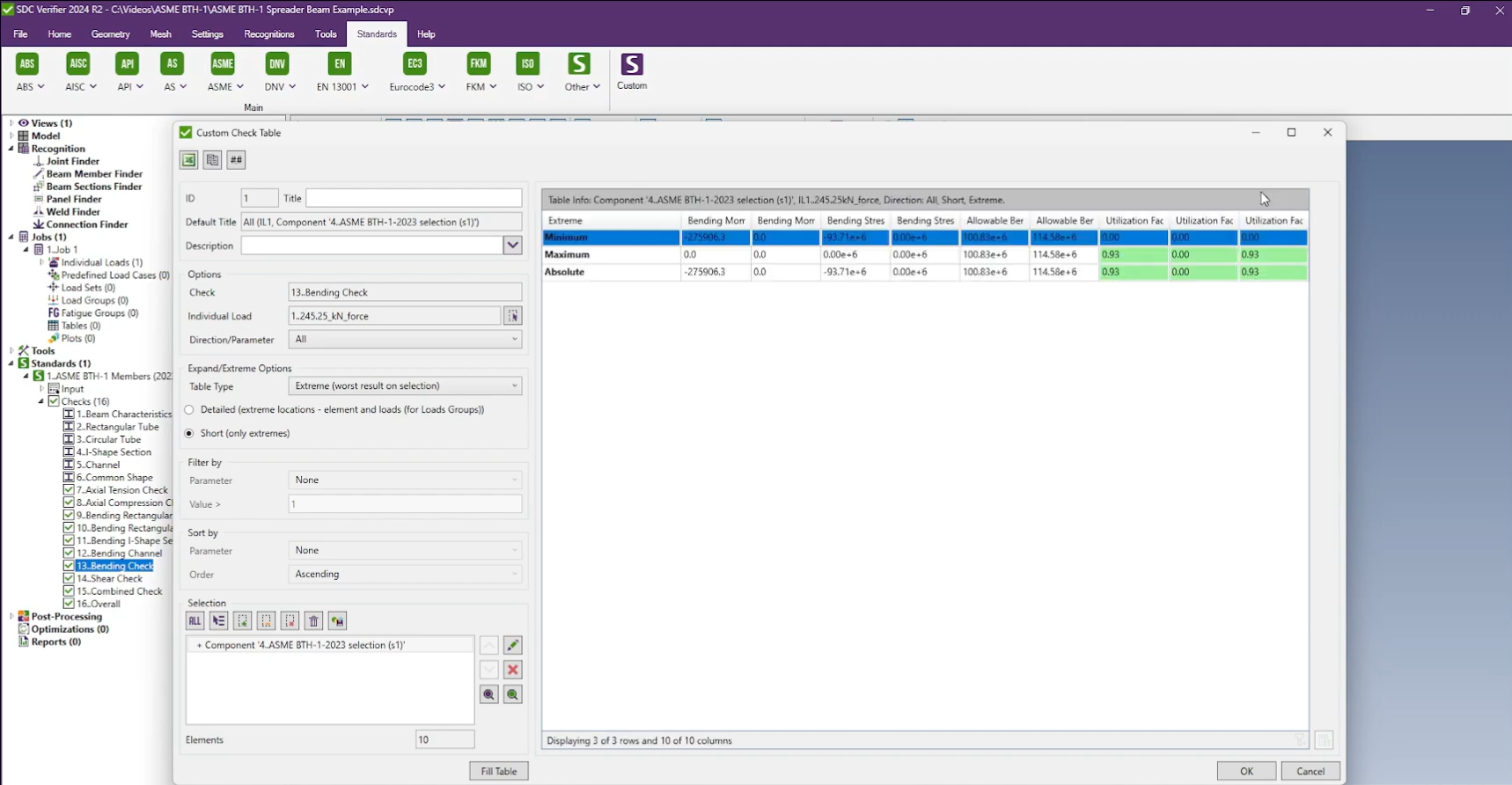Select Beam Member Finder tree item
This screenshot has width=1512, height=785.
coord(94,174)
